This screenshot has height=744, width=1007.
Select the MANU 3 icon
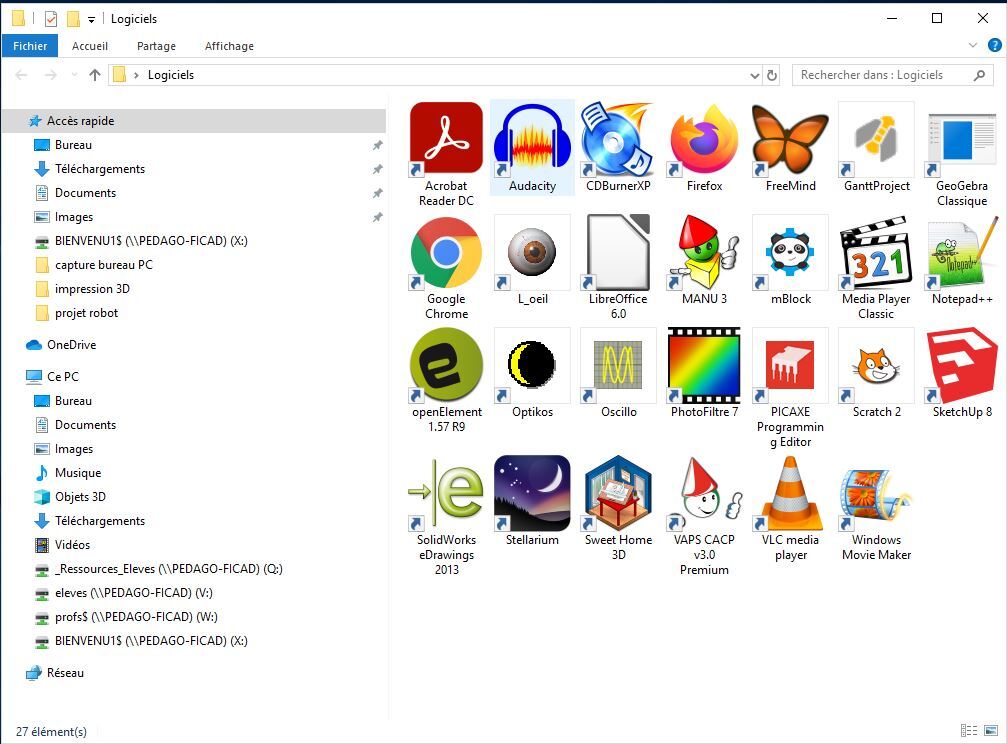click(705, 252)
